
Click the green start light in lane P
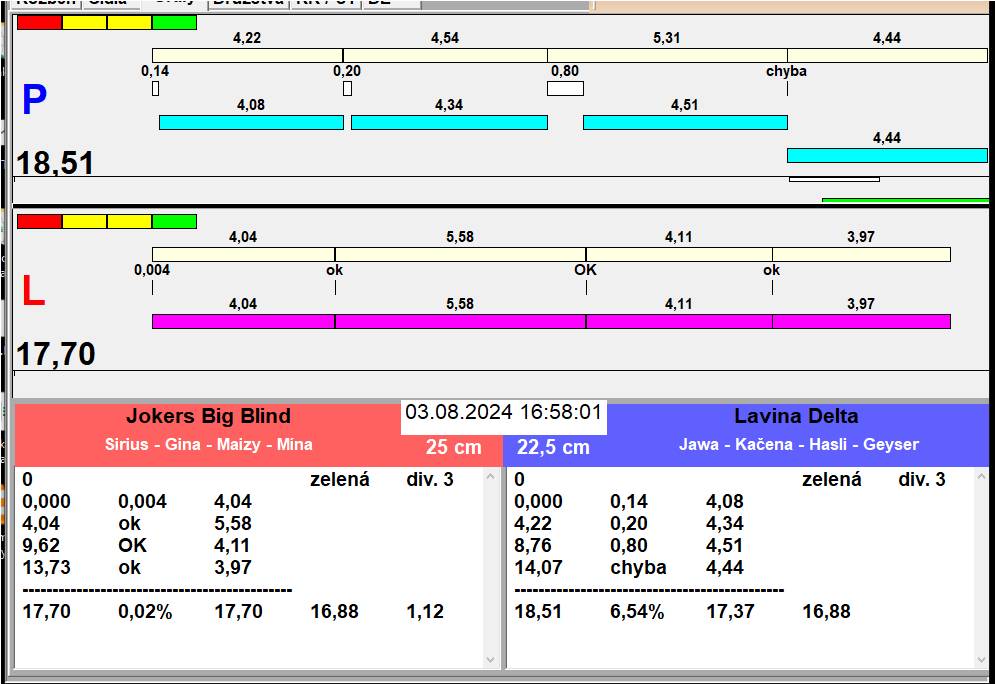click(174, 22)
